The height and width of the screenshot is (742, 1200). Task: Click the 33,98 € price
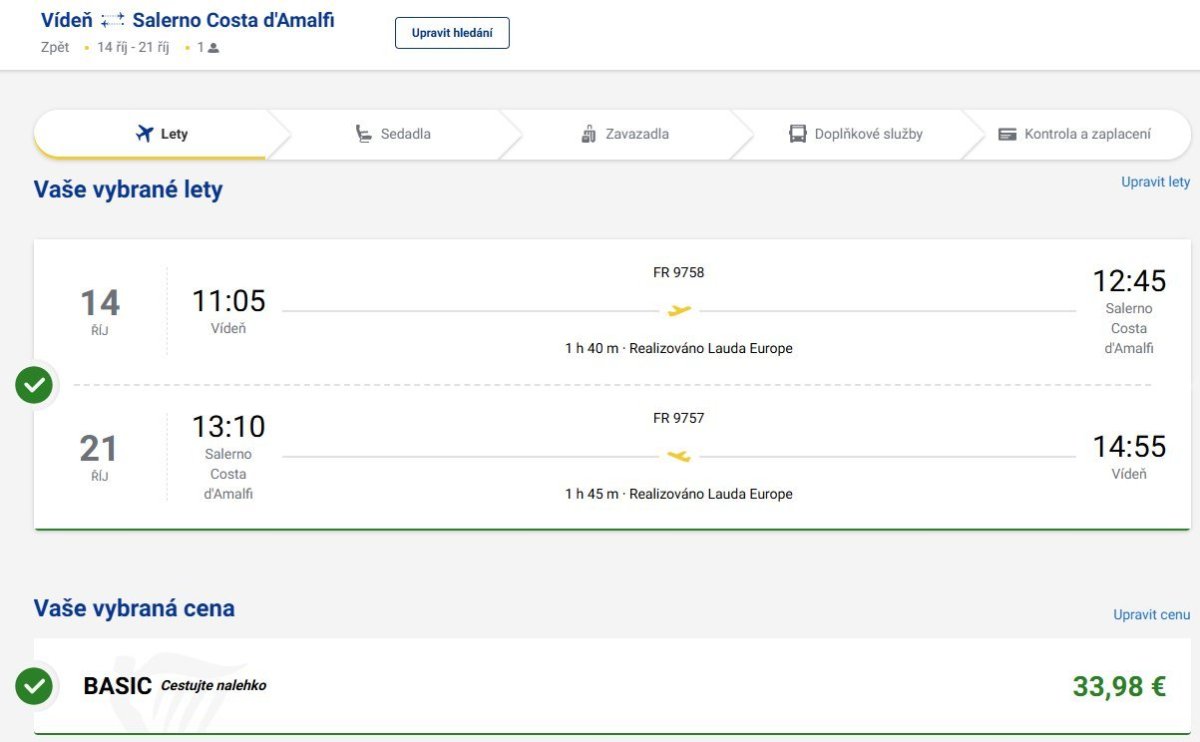click(1119, 687)
